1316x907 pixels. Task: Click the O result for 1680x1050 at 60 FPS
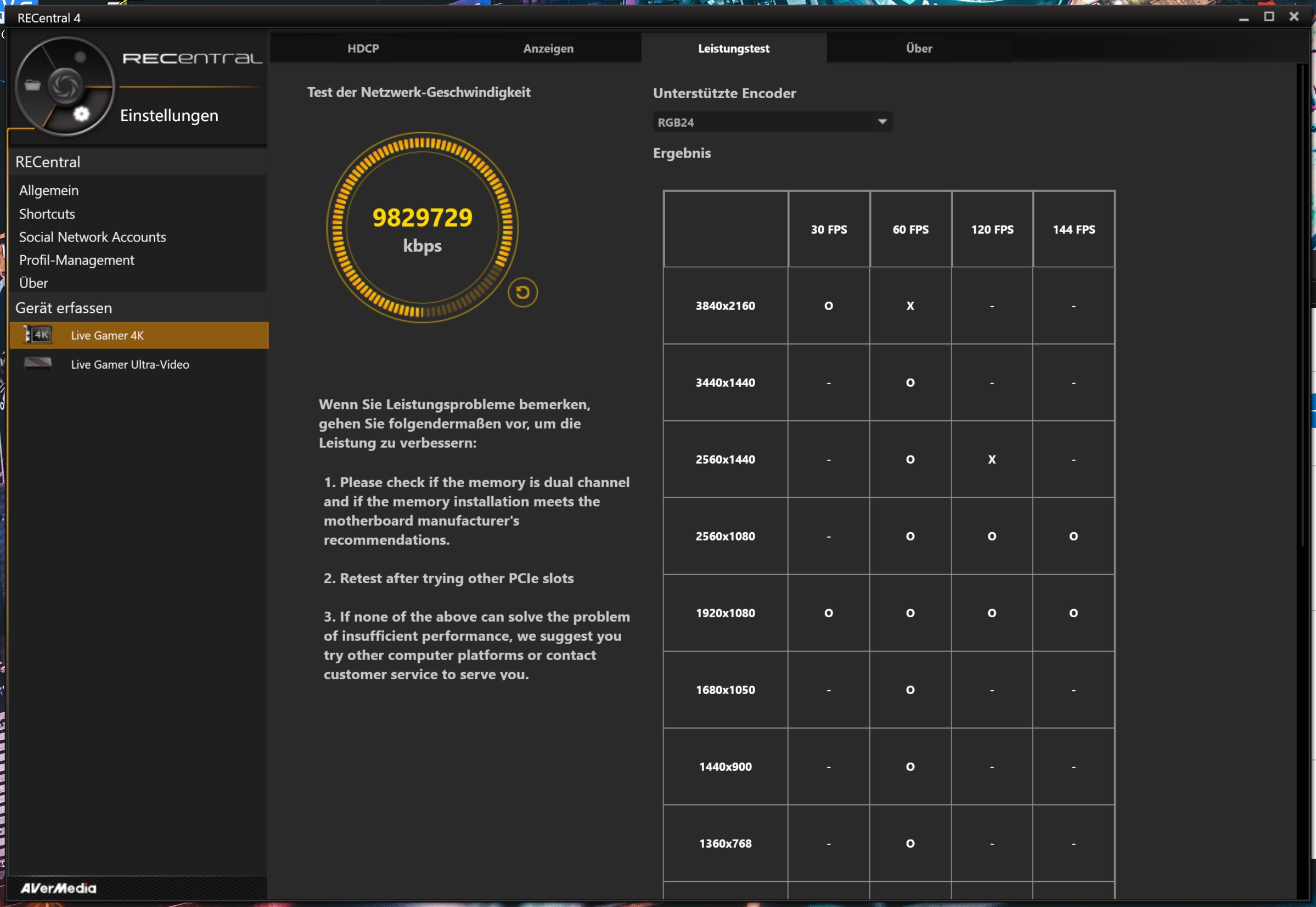(x=910, y=689)
